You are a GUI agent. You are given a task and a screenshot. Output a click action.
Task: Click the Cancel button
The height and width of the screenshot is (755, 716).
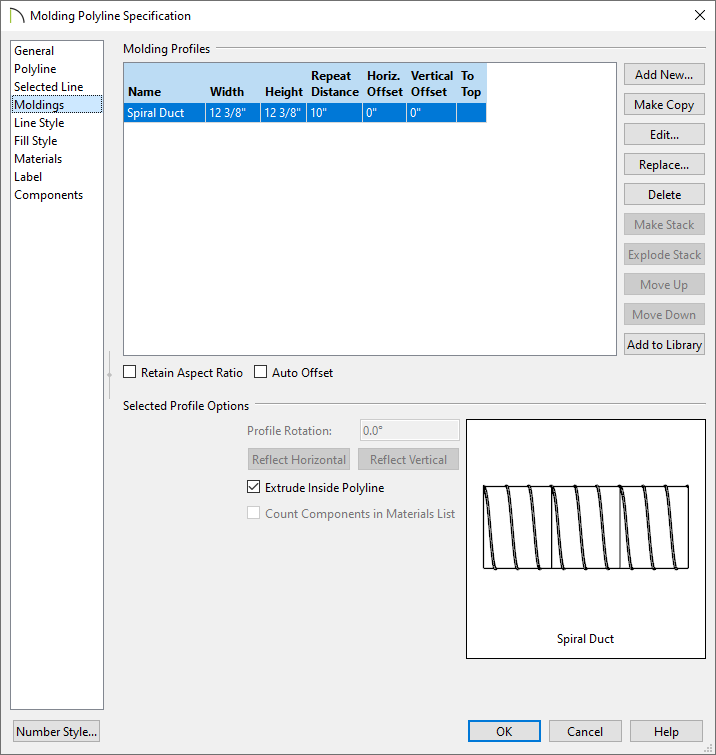pos(585,731)
